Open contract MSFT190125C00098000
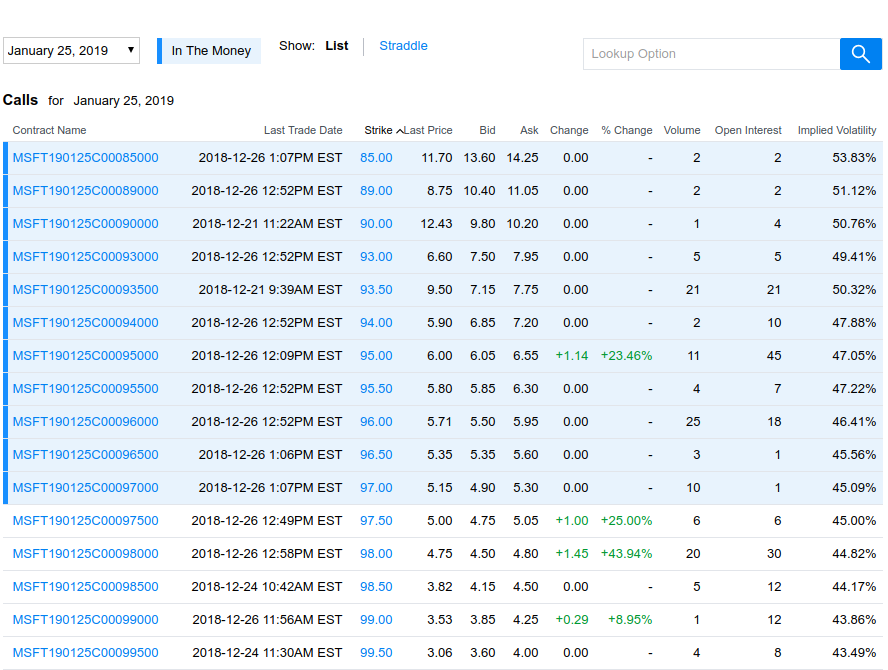Image resolution: width=888 pixels, height=670 pixels. point(86,554)
